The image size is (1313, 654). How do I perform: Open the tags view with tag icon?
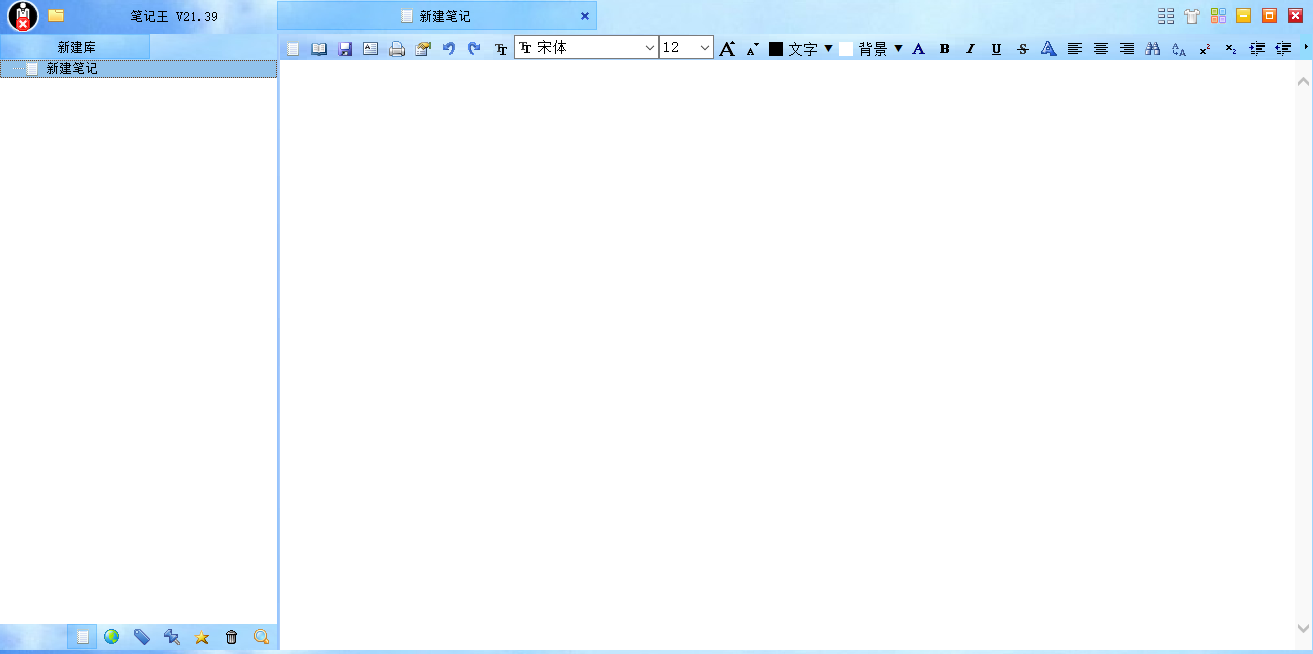(x=142, y=637)
